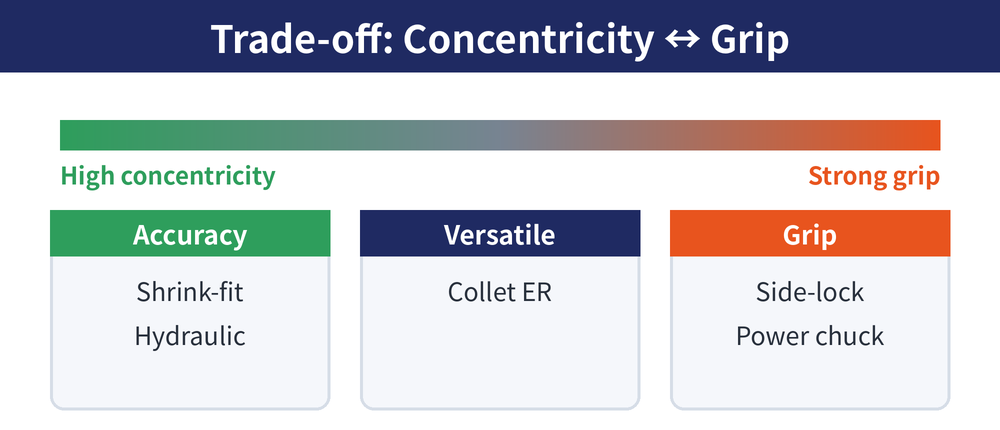Click empty area of Accuracy card body
This screenshot has width=1000, height=430.
coord(190,382)
